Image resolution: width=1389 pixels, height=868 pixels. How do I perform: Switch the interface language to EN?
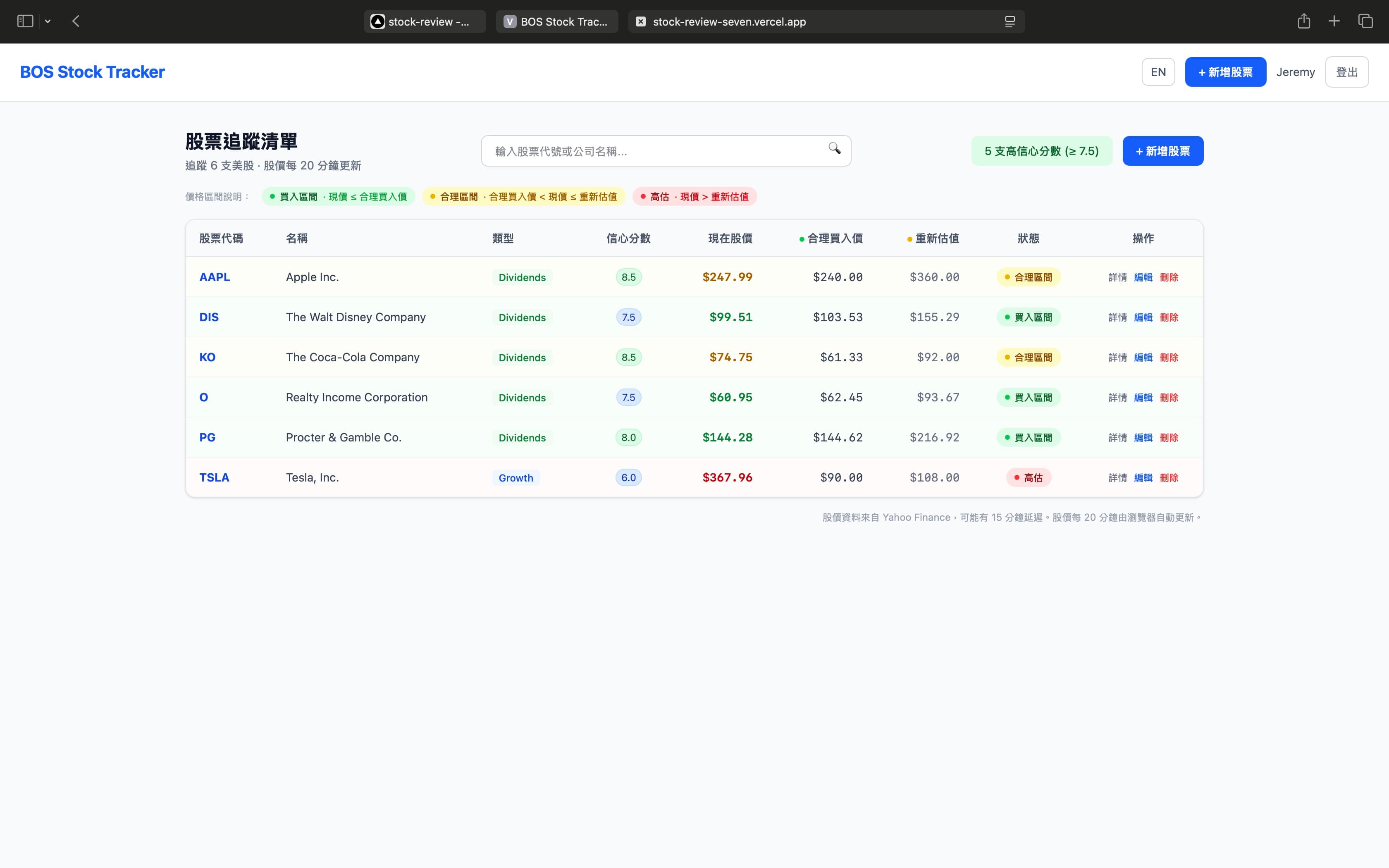click(x=1157, y=72)
